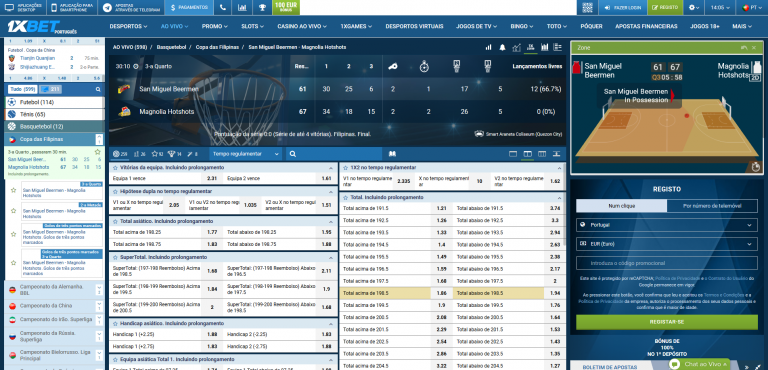This screenshot has height=370, width=768.
Task: Open the AO VIVO menu
Action: pos(172,26)
